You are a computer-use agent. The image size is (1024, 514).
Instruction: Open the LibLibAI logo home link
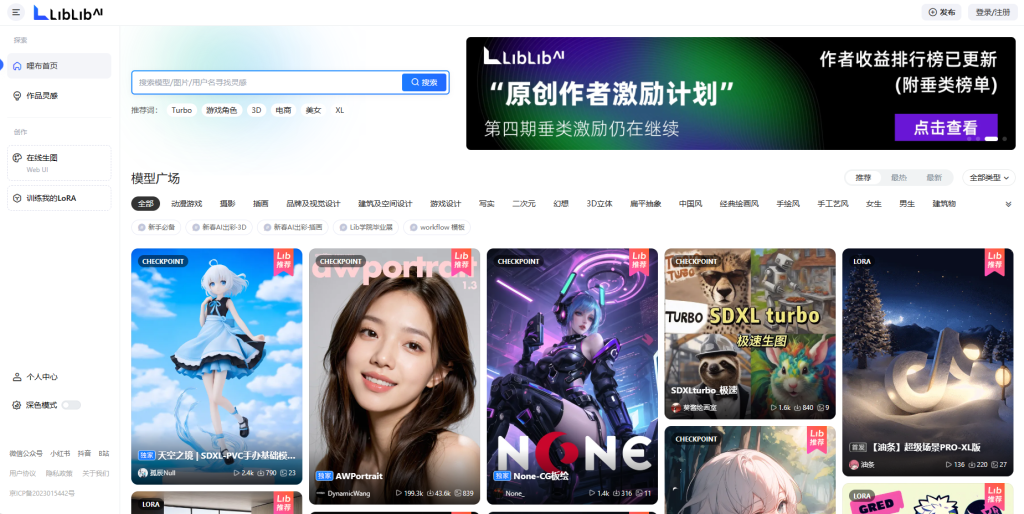(x=68, y=12)
